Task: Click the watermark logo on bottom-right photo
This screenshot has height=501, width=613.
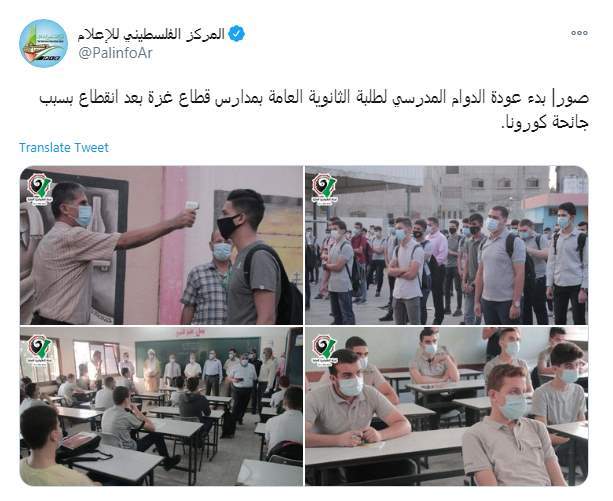Action: tap(324, 350)
